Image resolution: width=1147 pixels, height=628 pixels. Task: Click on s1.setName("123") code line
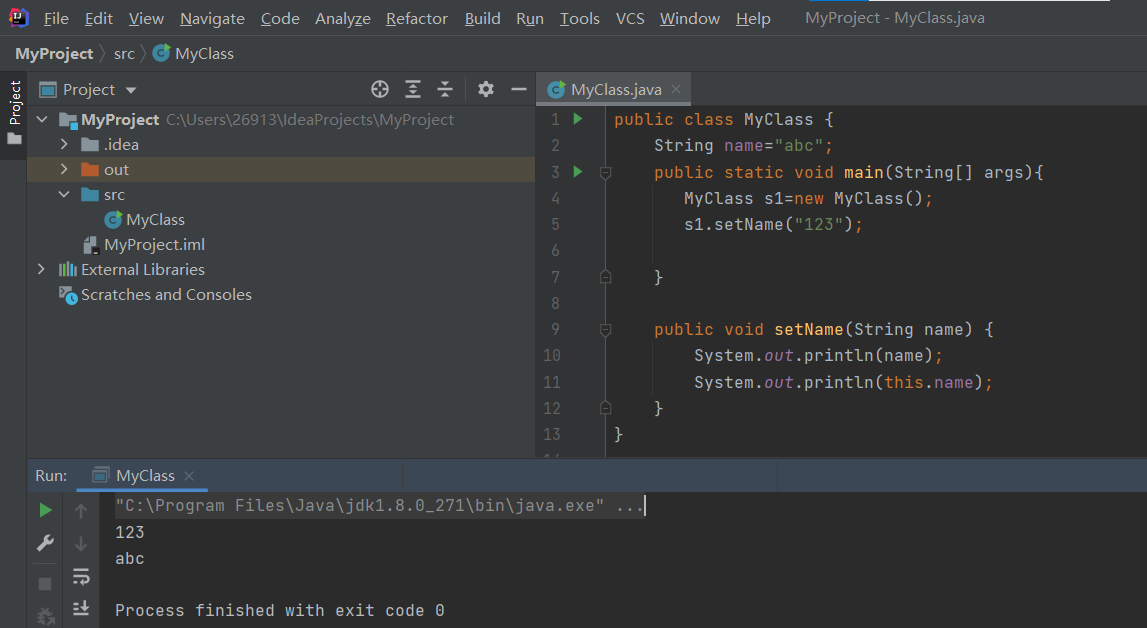tap(773, 224)
